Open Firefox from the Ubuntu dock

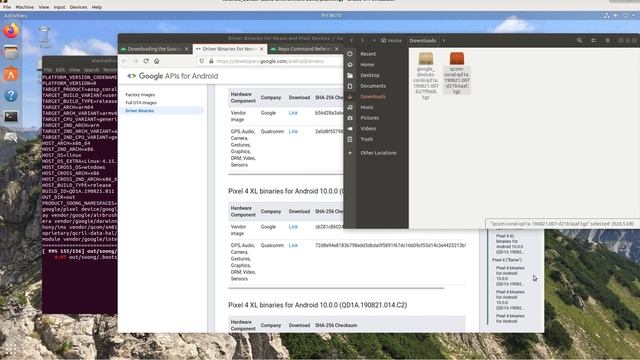point(11,31)
